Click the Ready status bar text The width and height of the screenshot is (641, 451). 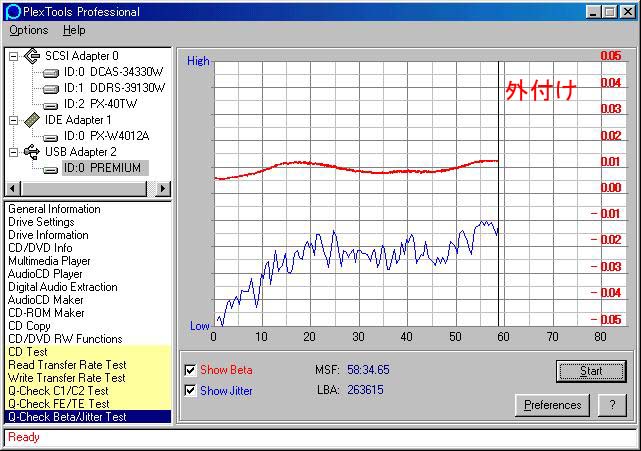pos(24,437)
